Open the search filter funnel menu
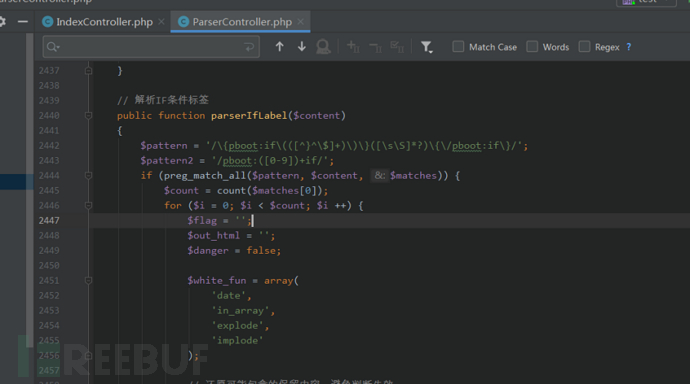This screenshot has width=690, height=384. 426,47
